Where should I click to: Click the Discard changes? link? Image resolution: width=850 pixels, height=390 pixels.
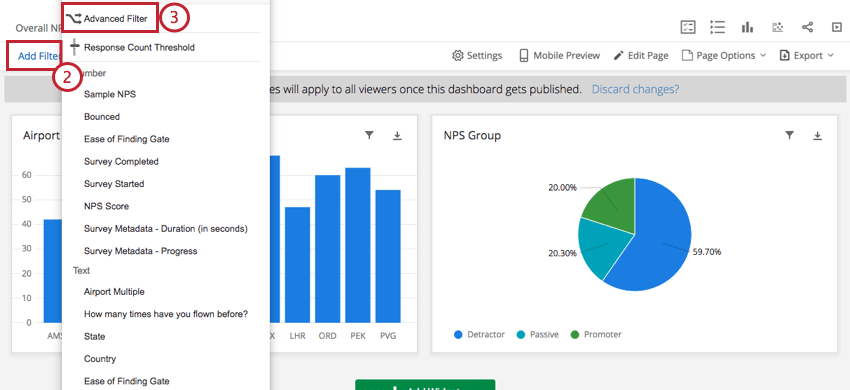pos(635,89)
